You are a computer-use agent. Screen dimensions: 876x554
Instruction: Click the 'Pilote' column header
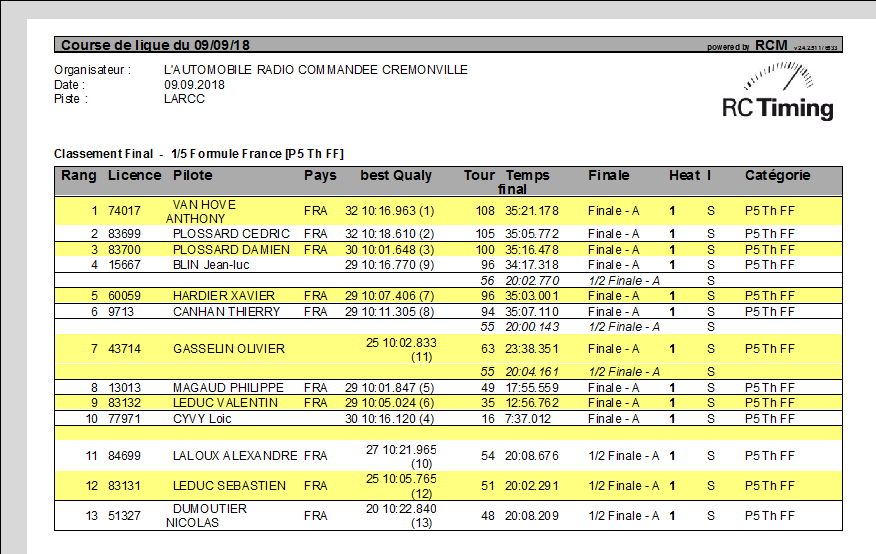[193, 175]
